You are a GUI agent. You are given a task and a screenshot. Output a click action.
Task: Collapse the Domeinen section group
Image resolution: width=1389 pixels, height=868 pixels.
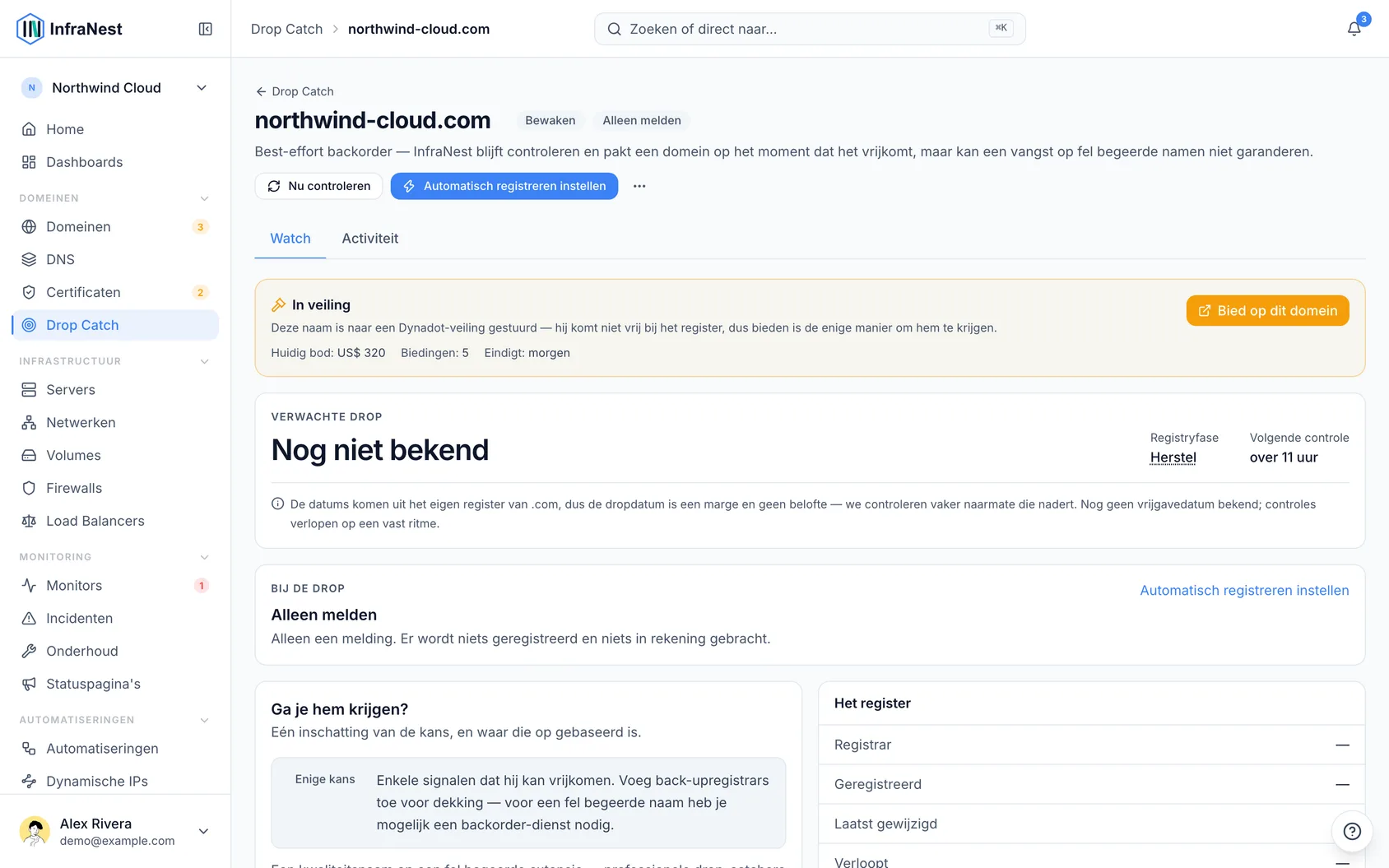tap(204, 198)
